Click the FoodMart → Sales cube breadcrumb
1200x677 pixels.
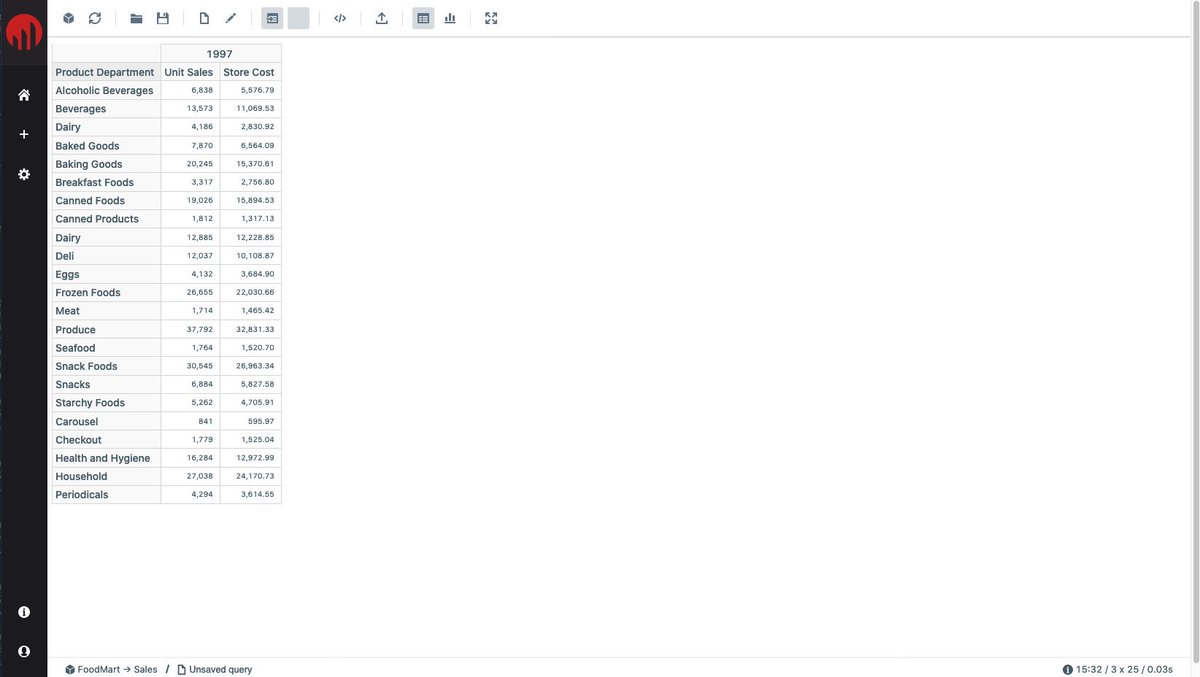pyautogui.click(x=111, y=669)
